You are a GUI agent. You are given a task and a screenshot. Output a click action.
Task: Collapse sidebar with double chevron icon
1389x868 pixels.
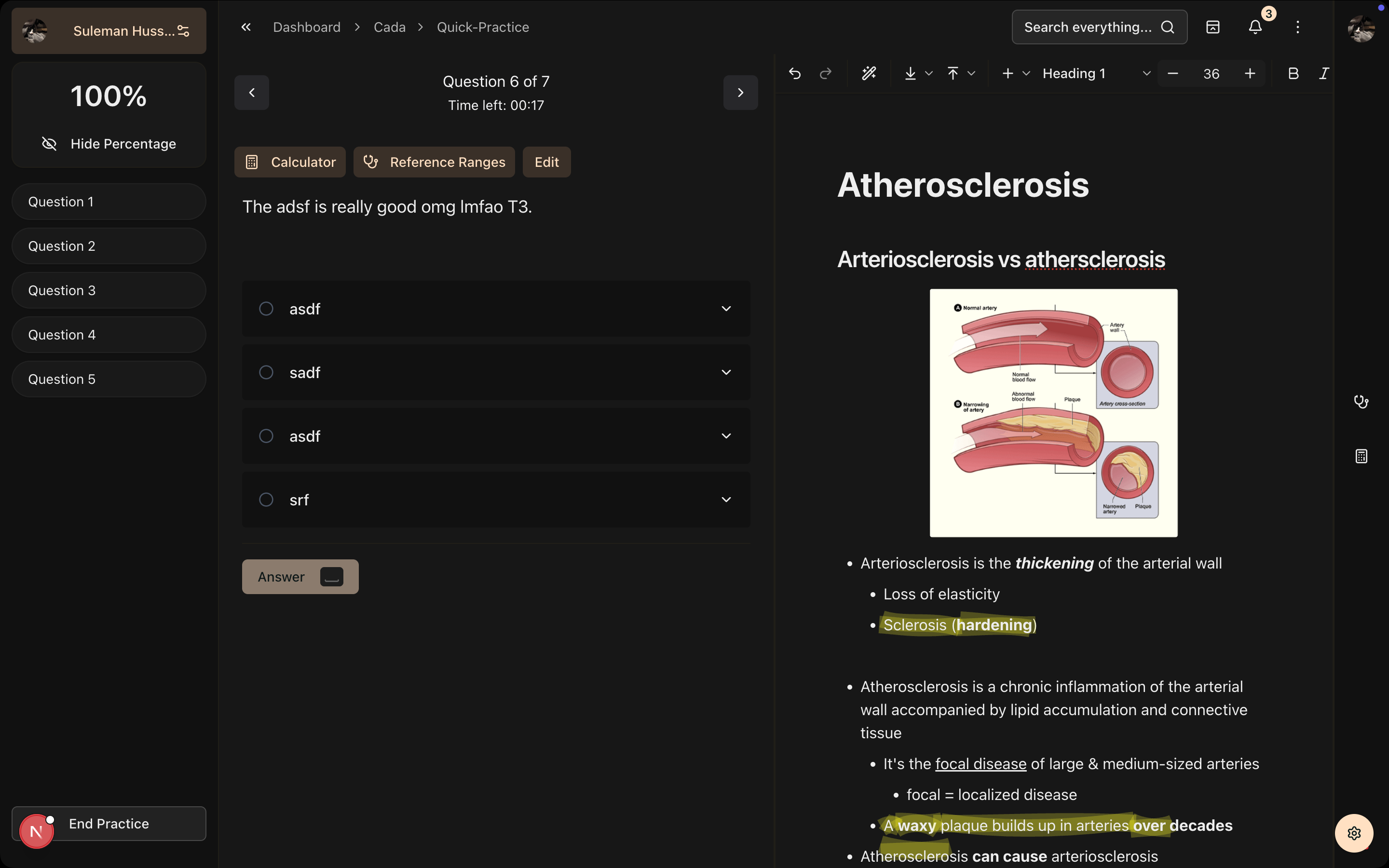point(245,27)
